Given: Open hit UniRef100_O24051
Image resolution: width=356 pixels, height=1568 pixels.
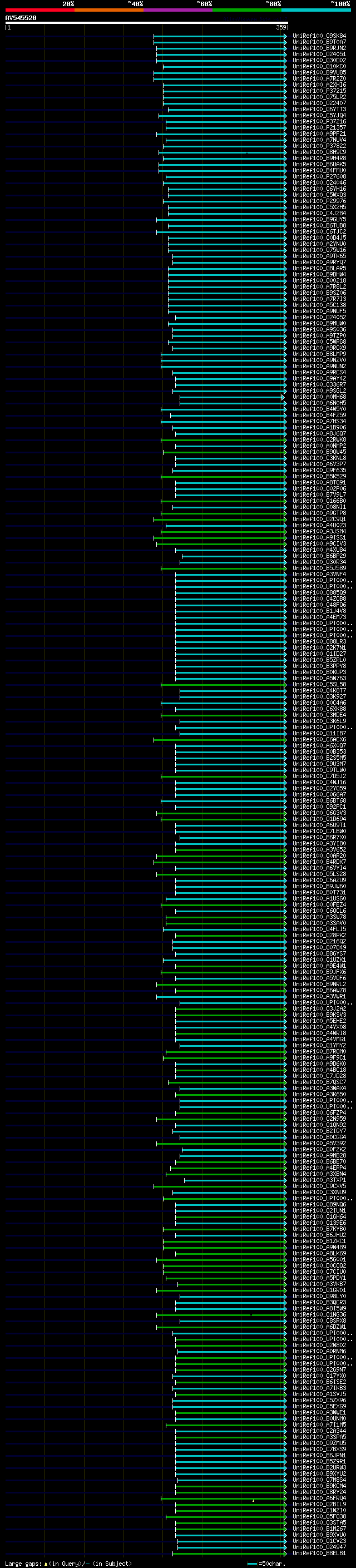Looking at the screenshot, I should point(319,54).
